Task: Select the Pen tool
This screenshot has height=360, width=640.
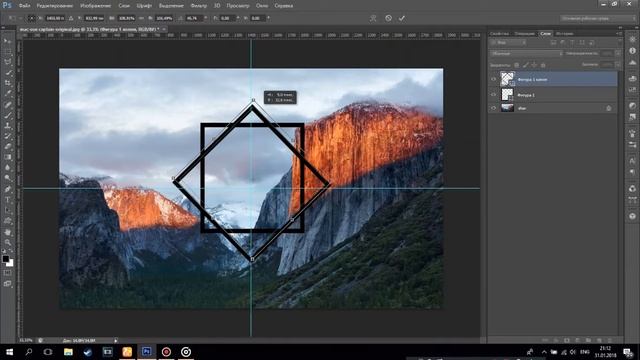Action: click(x=7, y=189)
